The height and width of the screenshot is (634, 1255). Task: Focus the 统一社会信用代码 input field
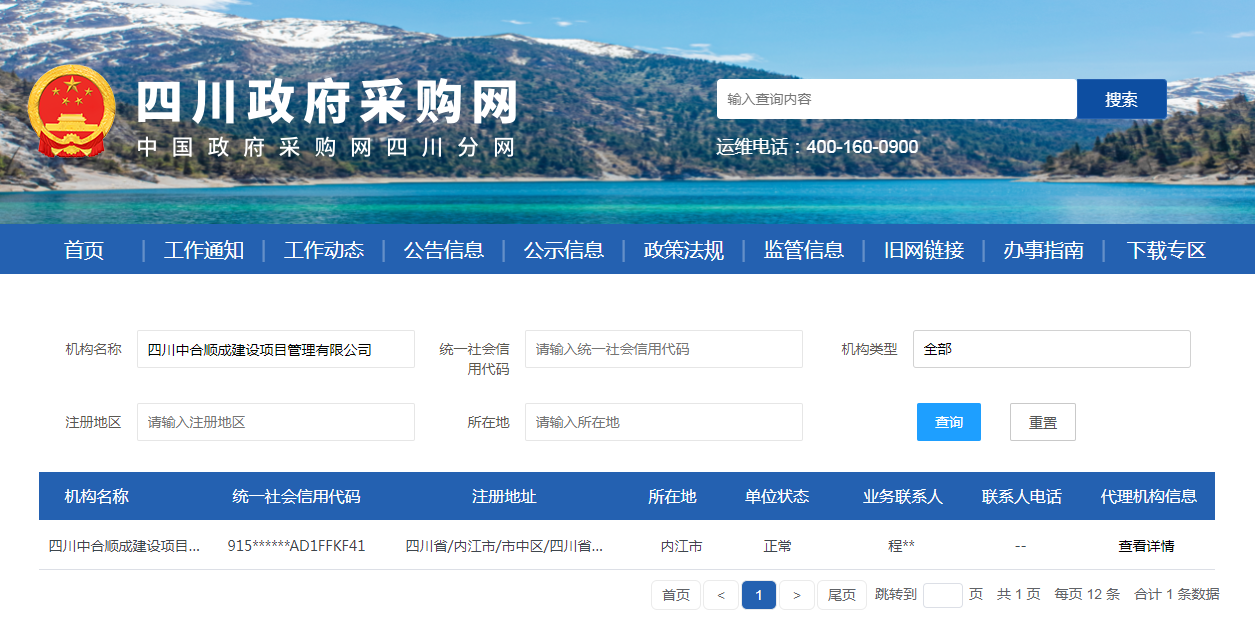663,349
